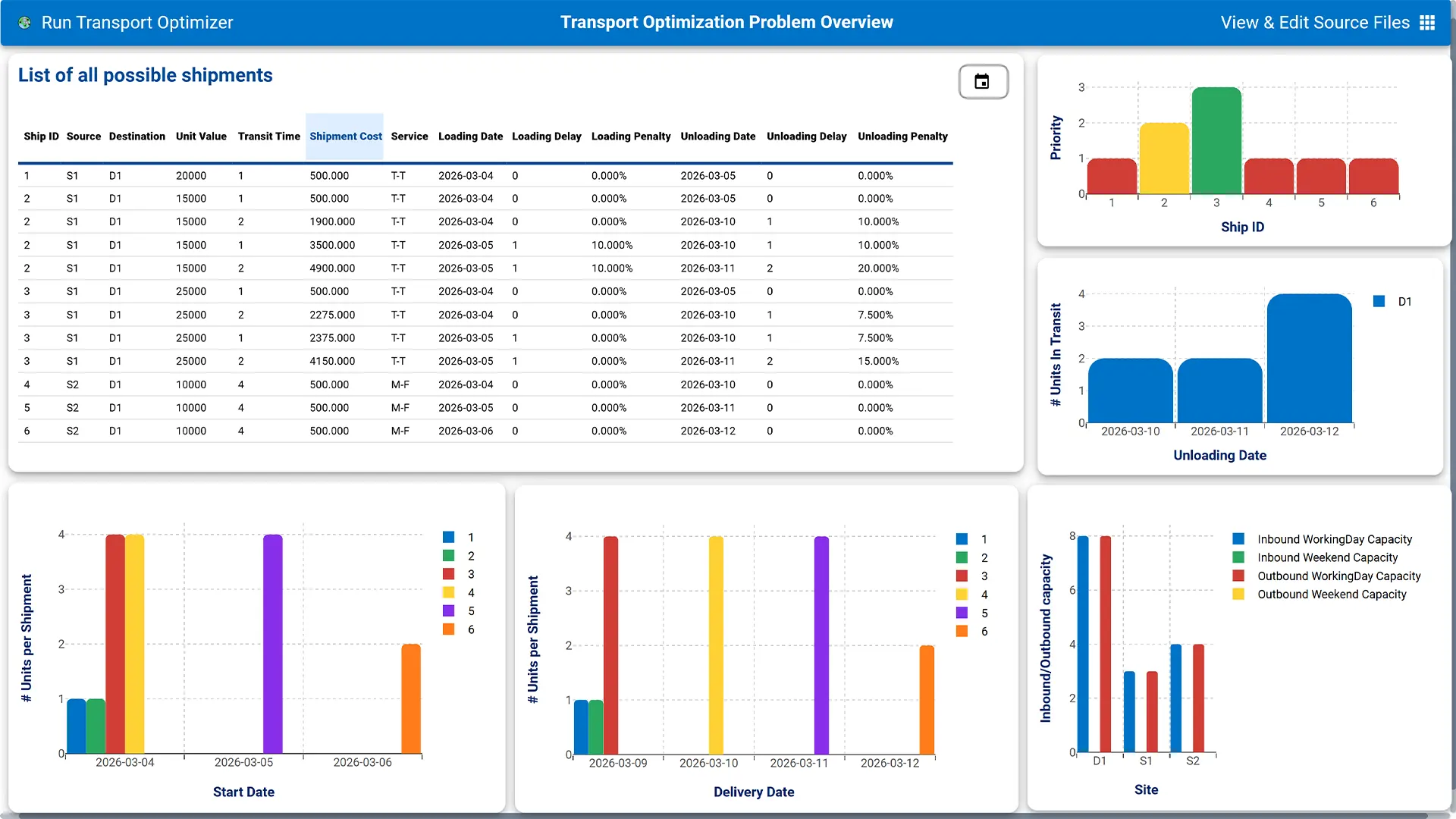1456x819 pixels.
Task: Click the horizontal scrollbar along the page bottom
Action: 724,816
